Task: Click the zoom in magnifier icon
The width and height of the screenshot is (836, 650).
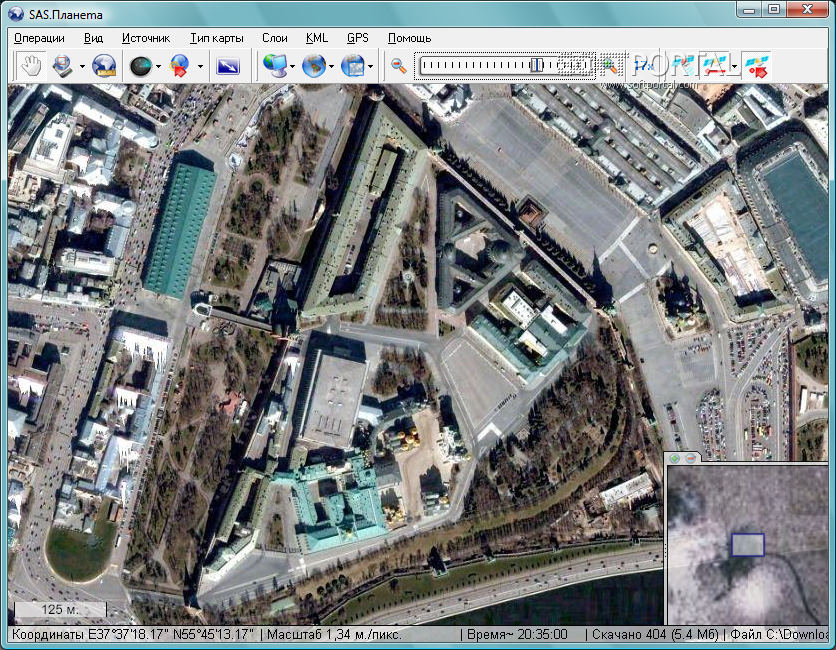Action: tap(609, 66)
